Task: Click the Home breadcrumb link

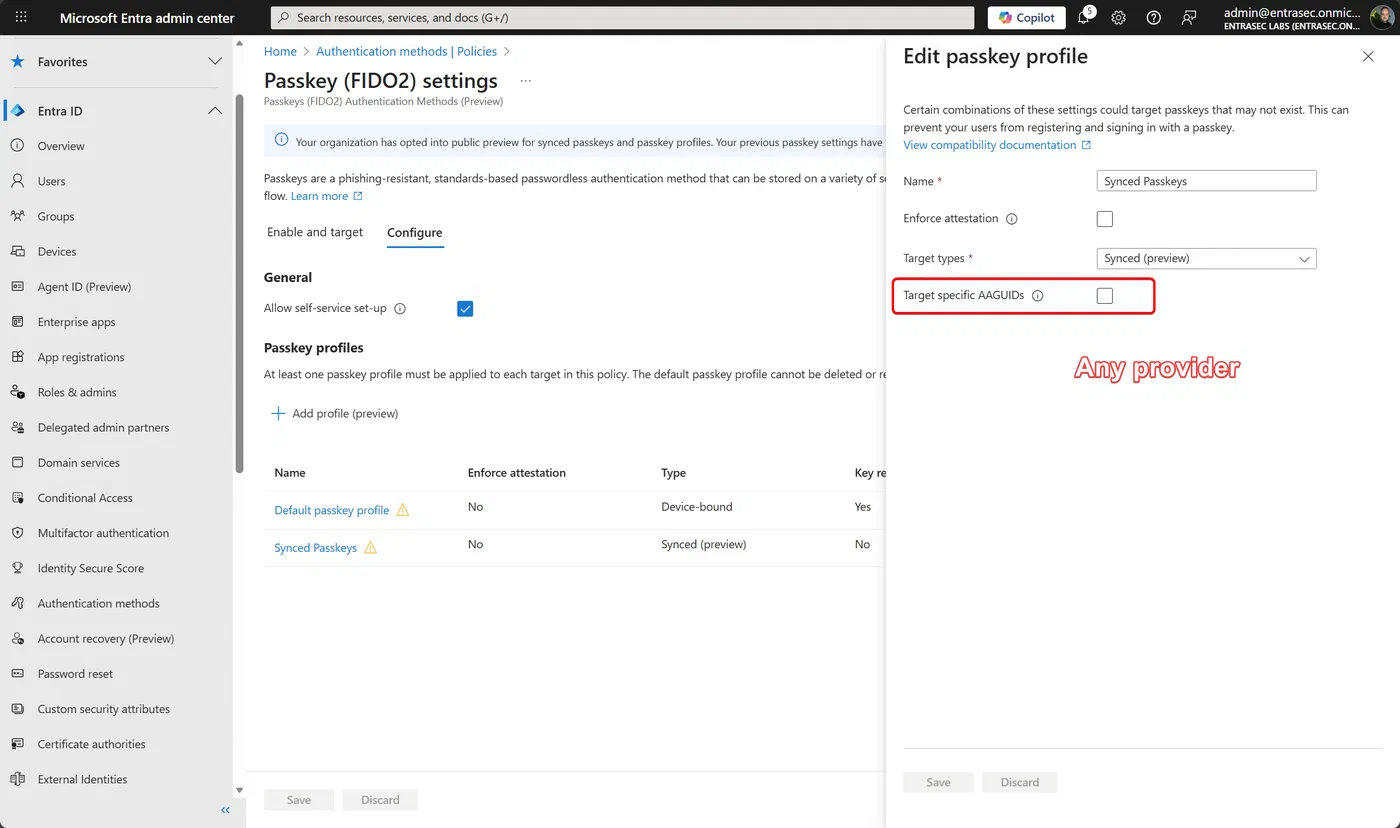Action: pos(280,51)
